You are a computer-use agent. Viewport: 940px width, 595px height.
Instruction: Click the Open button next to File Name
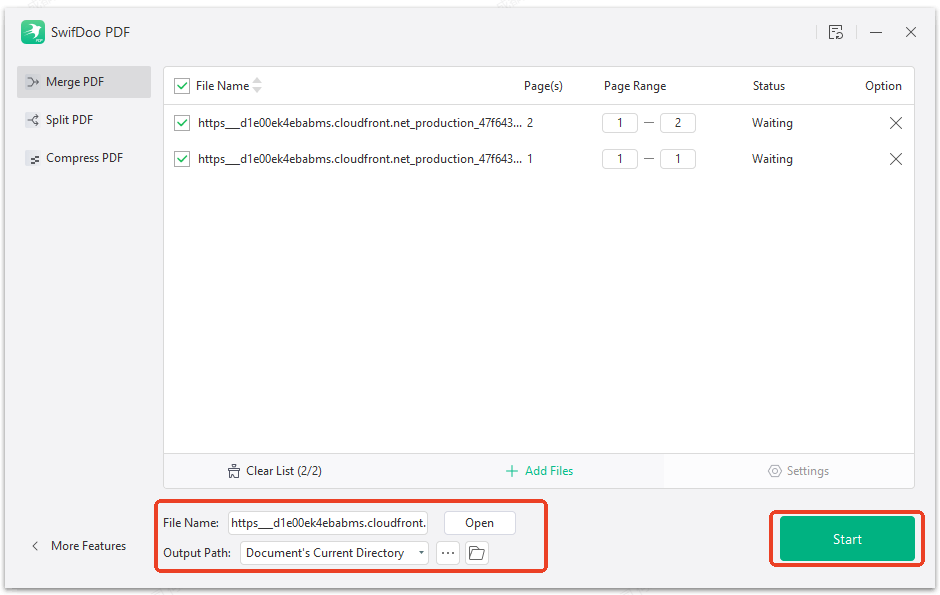[479, 522]
